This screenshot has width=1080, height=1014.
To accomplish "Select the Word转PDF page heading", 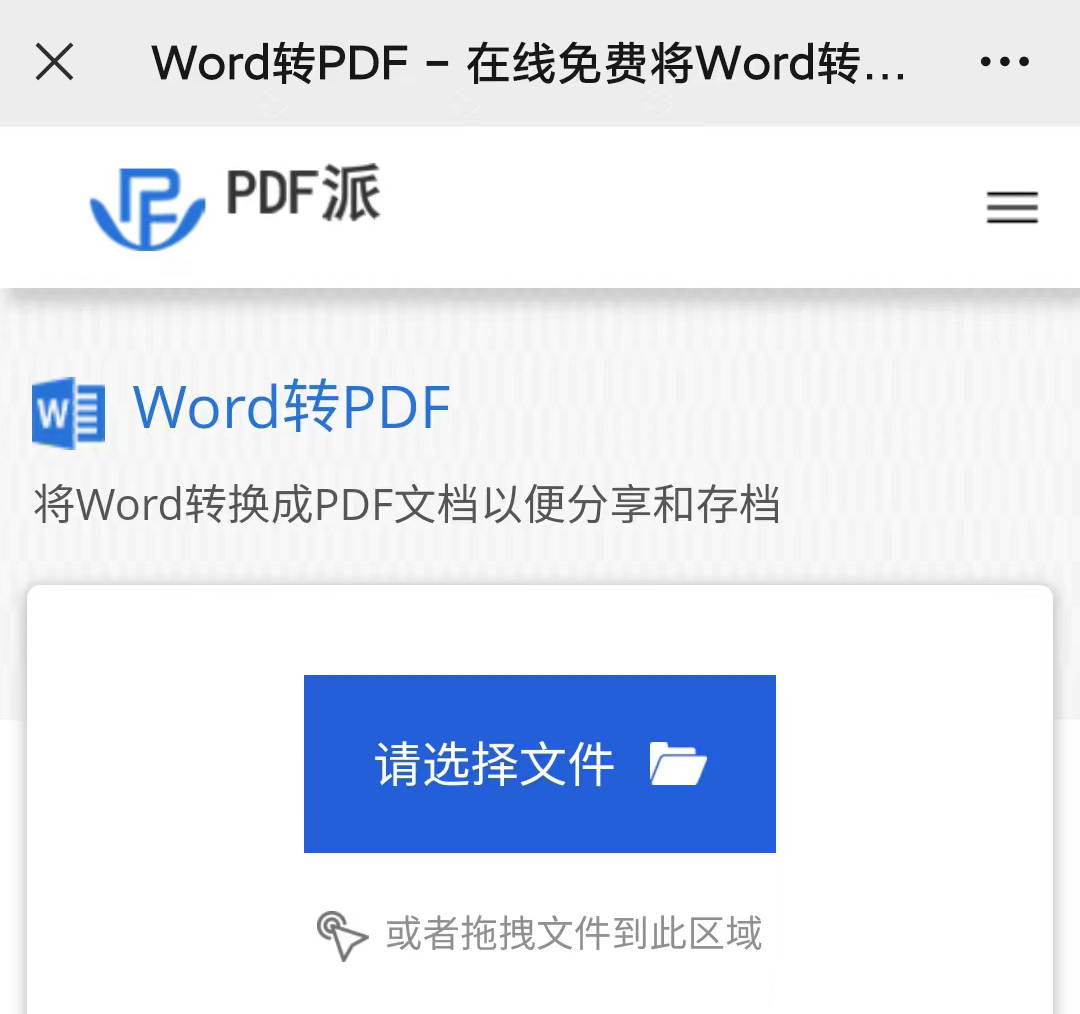I will click(x=291, y=407).
